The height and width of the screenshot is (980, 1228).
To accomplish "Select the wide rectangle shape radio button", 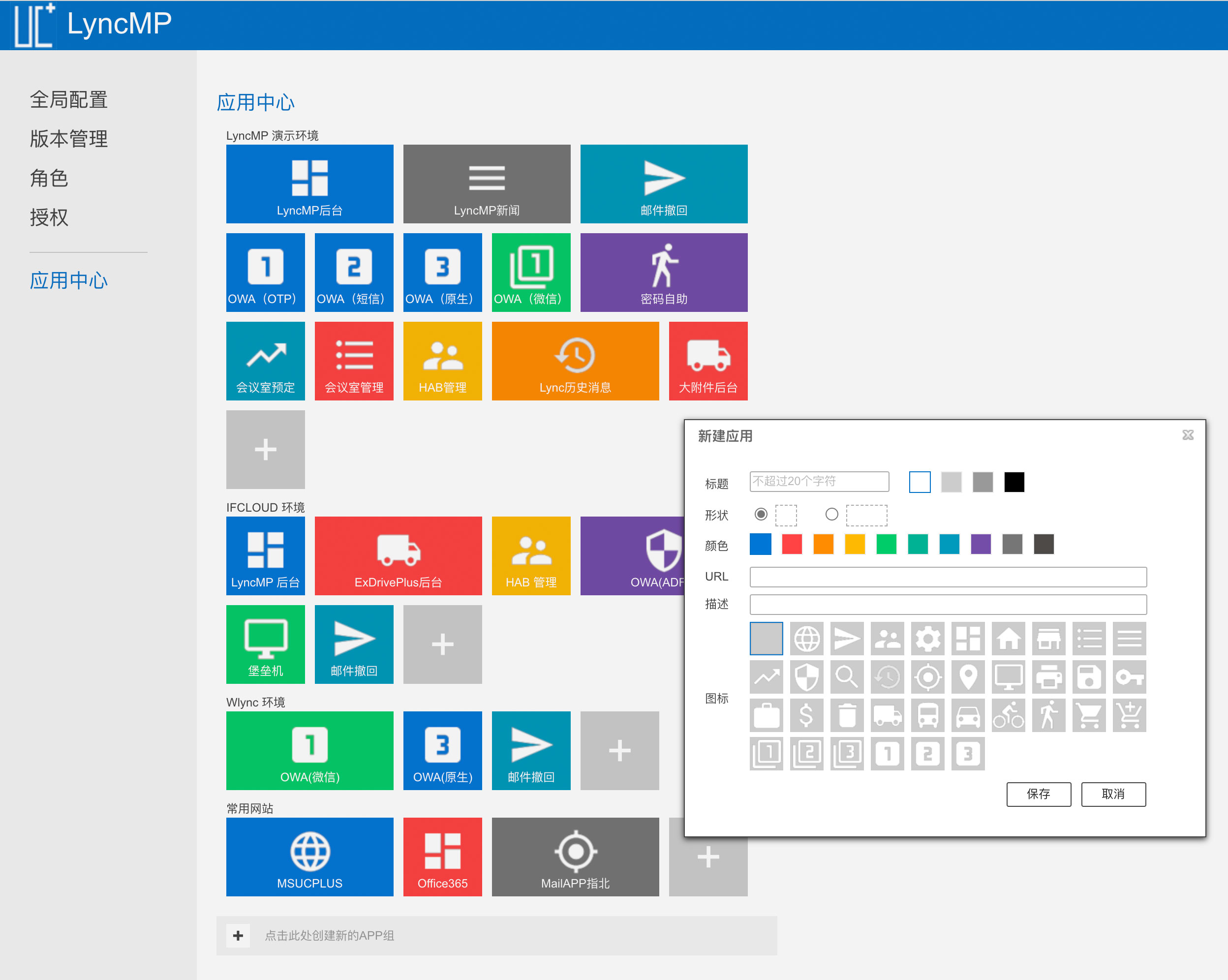I will click(x=831, y=514).
